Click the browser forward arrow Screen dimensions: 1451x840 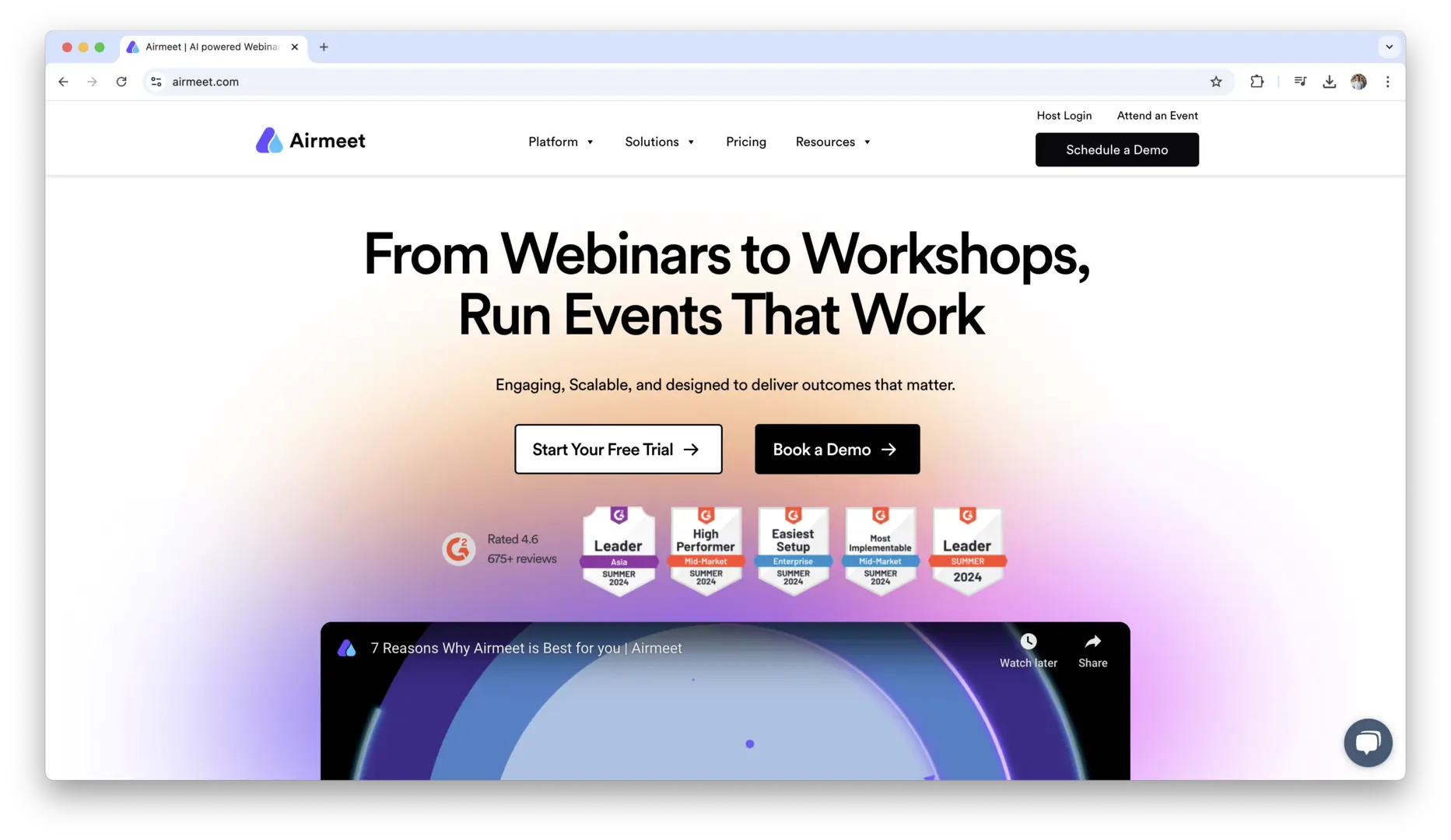(93, 82)
